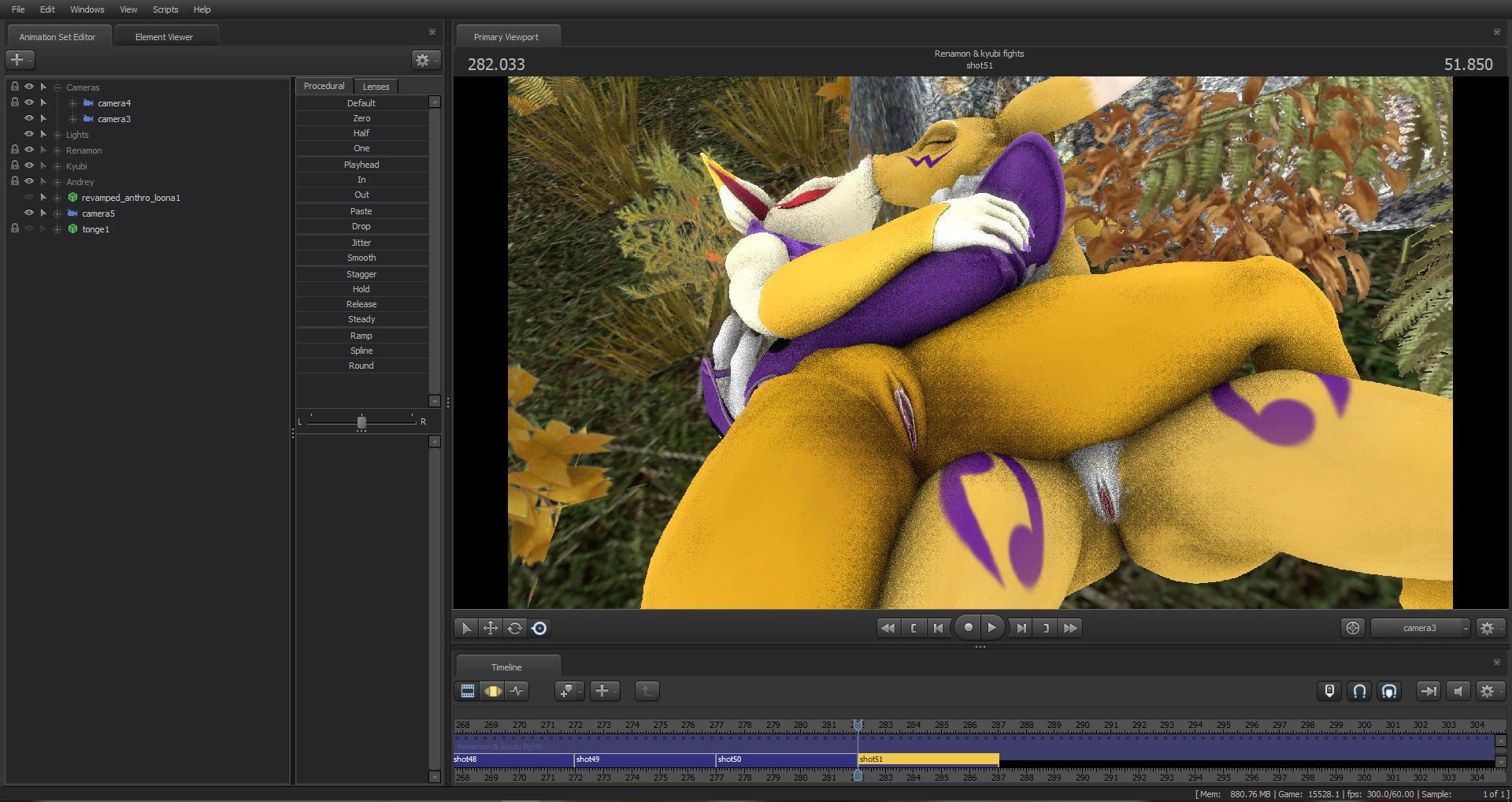The image size is (1512, 802).
Task: Apply the Smooth procedural preset
Action: [x=361, y=258]
